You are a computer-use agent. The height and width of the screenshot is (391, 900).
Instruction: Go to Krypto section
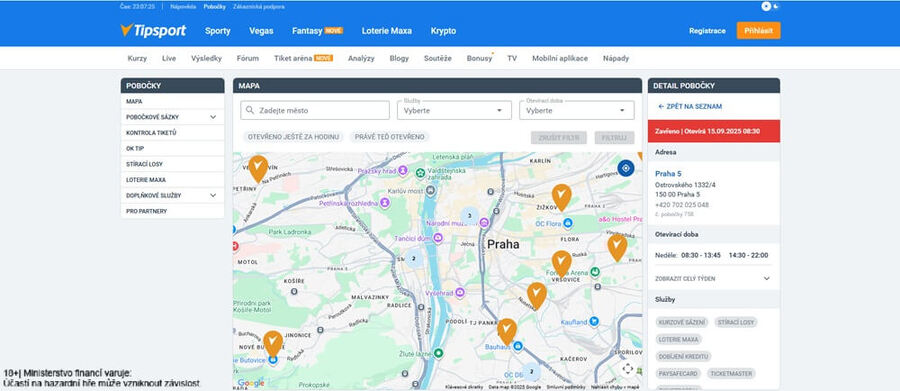click(x=443, y=31)
